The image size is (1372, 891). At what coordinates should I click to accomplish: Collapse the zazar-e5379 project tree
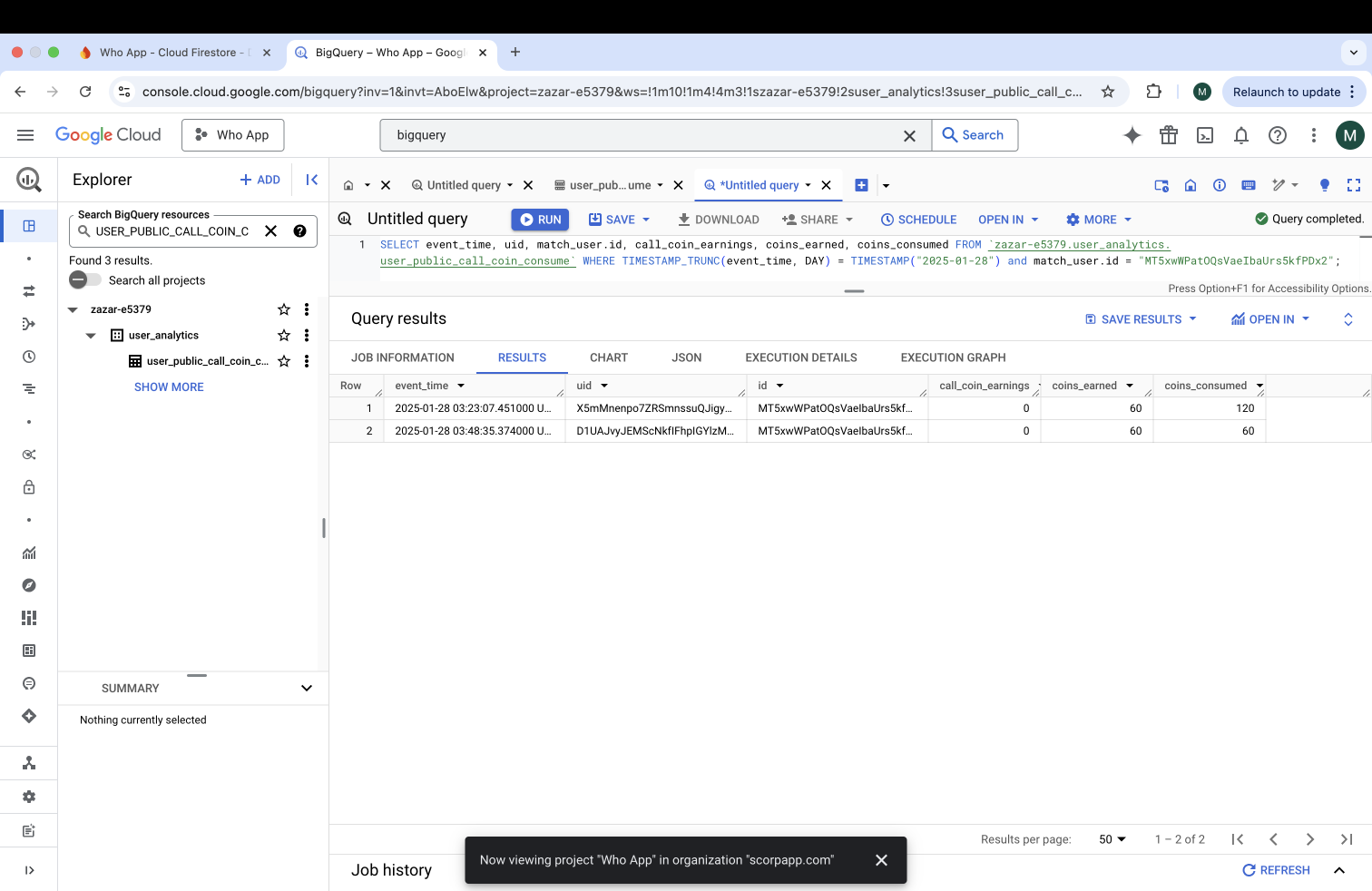pyautogui.click(x=73, y=309)
